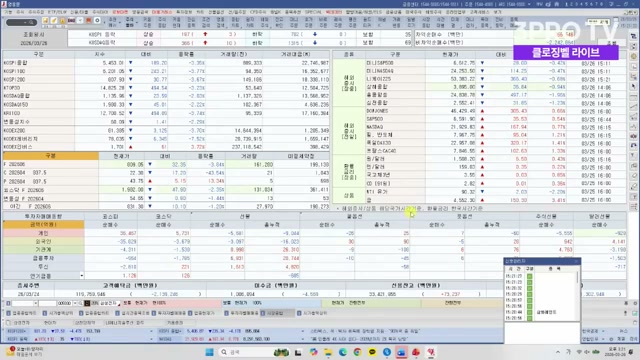Open the 주식 menu

pos(20,12)
